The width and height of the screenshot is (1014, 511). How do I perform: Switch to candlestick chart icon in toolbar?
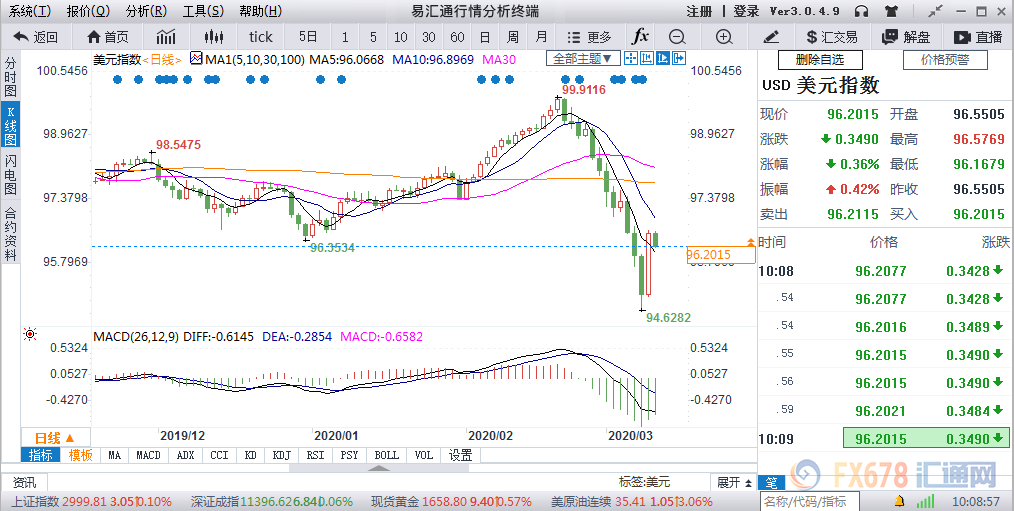tap(210, 36)
